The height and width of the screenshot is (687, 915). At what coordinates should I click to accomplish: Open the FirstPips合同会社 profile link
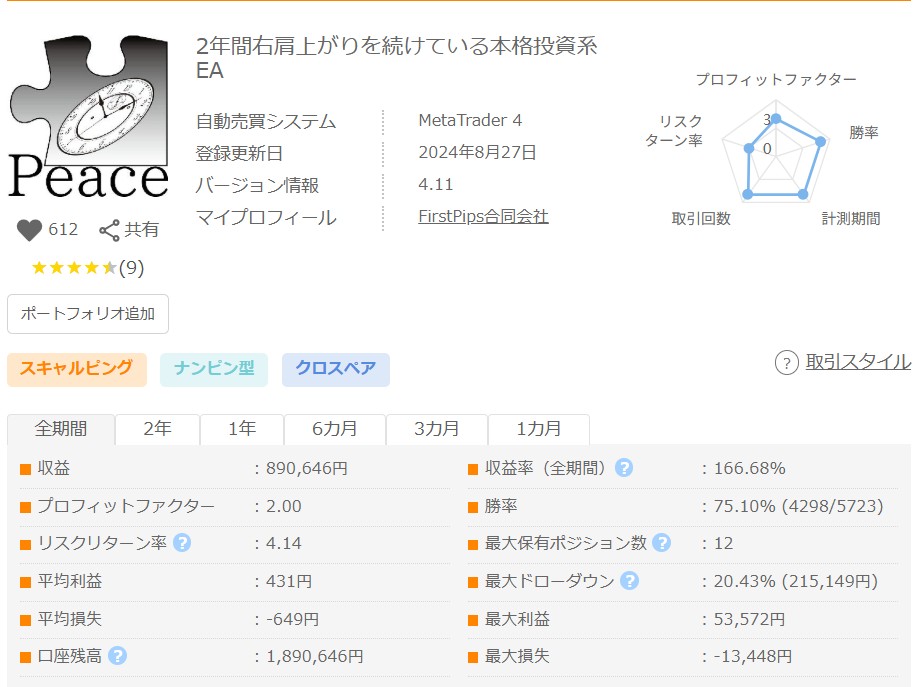pos(483,216)
